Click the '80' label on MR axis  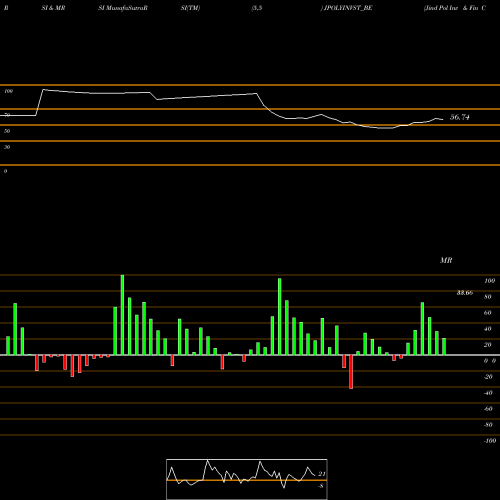(x=488, y=297)
